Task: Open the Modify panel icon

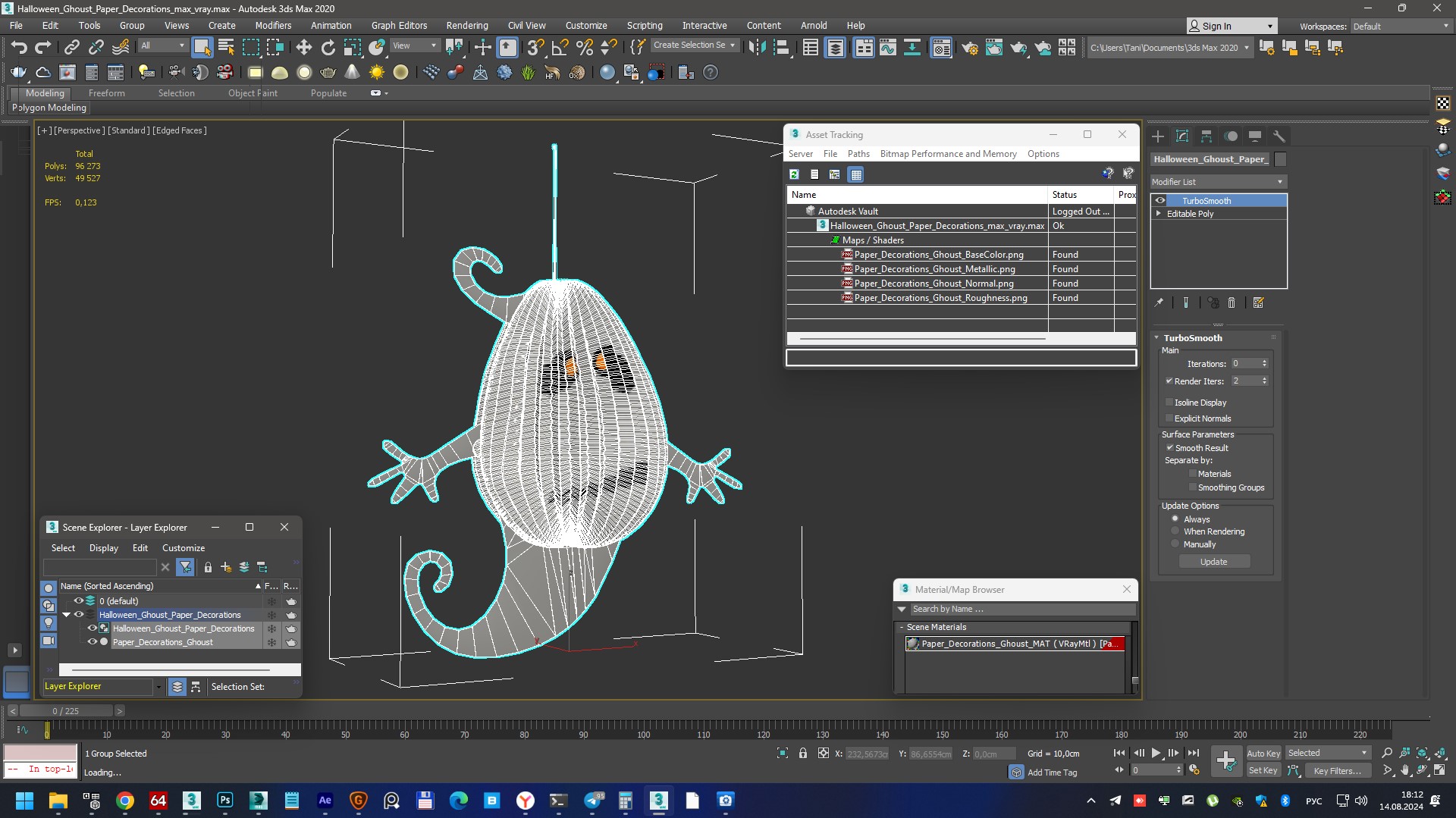Action: click(x=1182, y=136)
